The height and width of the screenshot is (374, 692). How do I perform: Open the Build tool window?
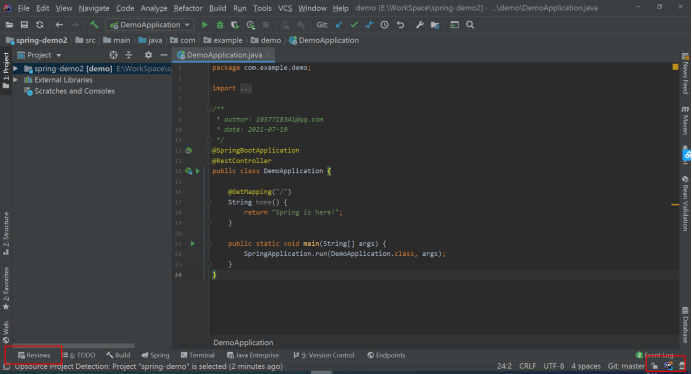click(118, 355)
